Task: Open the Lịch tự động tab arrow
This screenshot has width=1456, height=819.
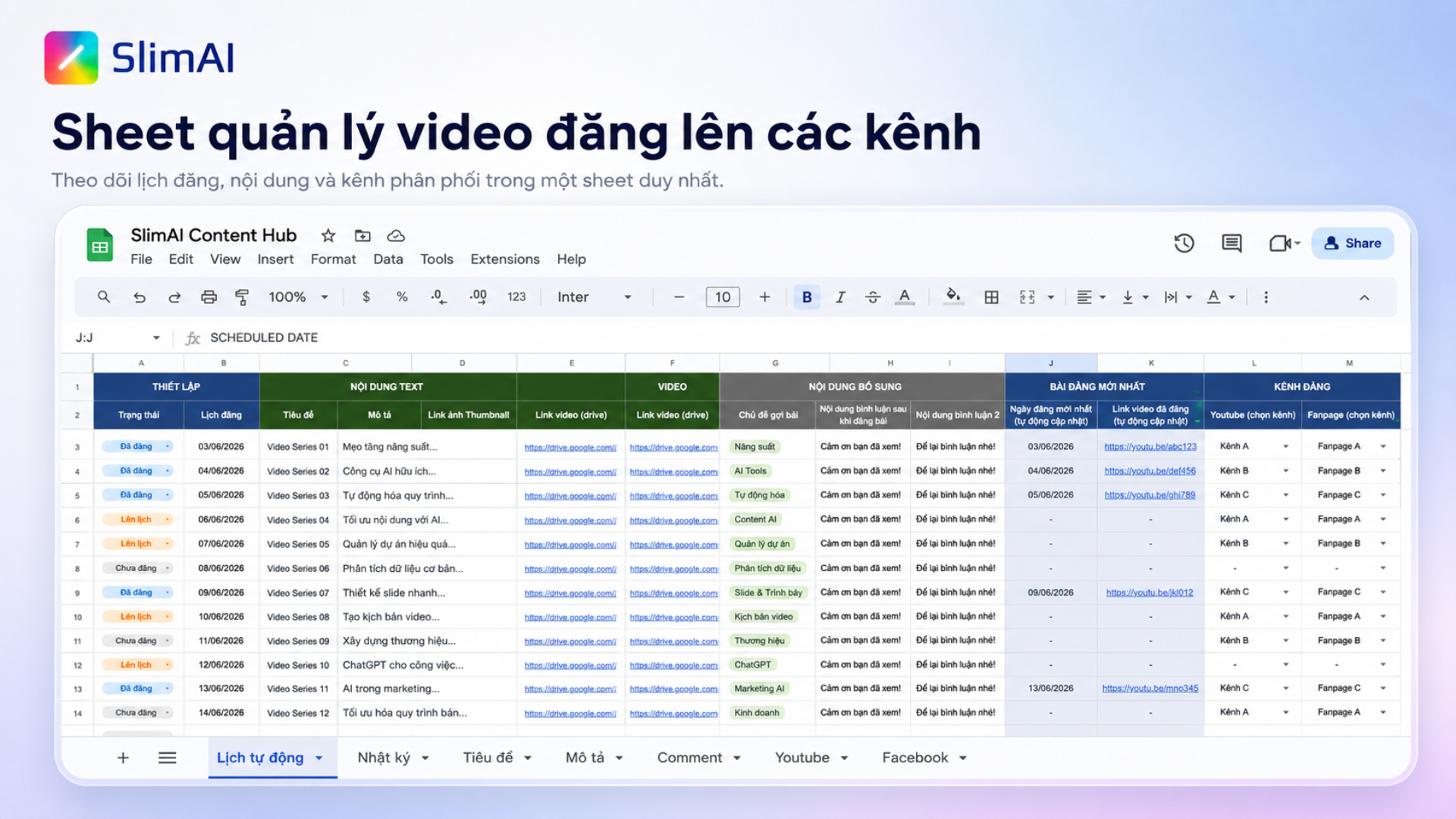Action: pos(319,758)
